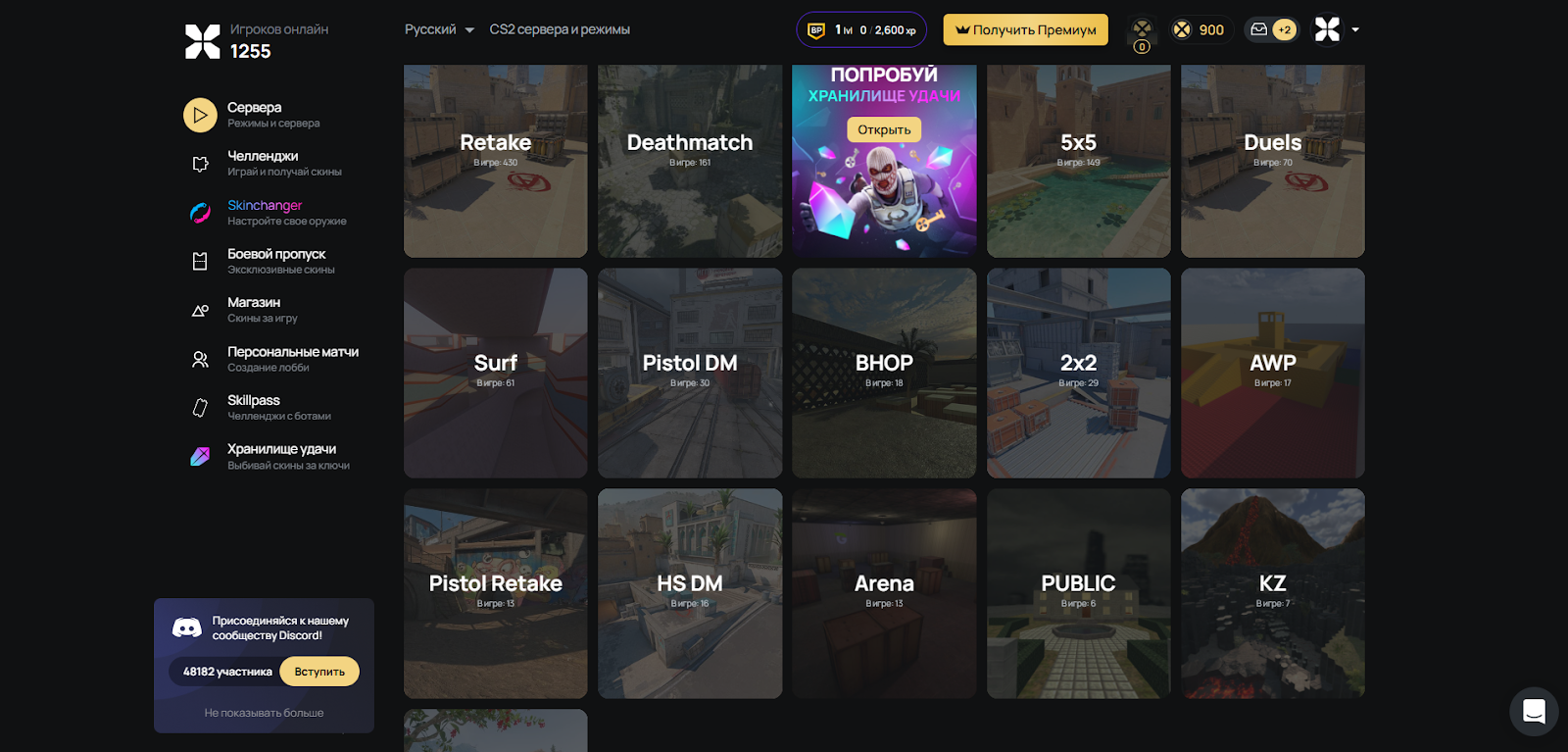Click the Открыть button on promo banner

click(884, 129)
